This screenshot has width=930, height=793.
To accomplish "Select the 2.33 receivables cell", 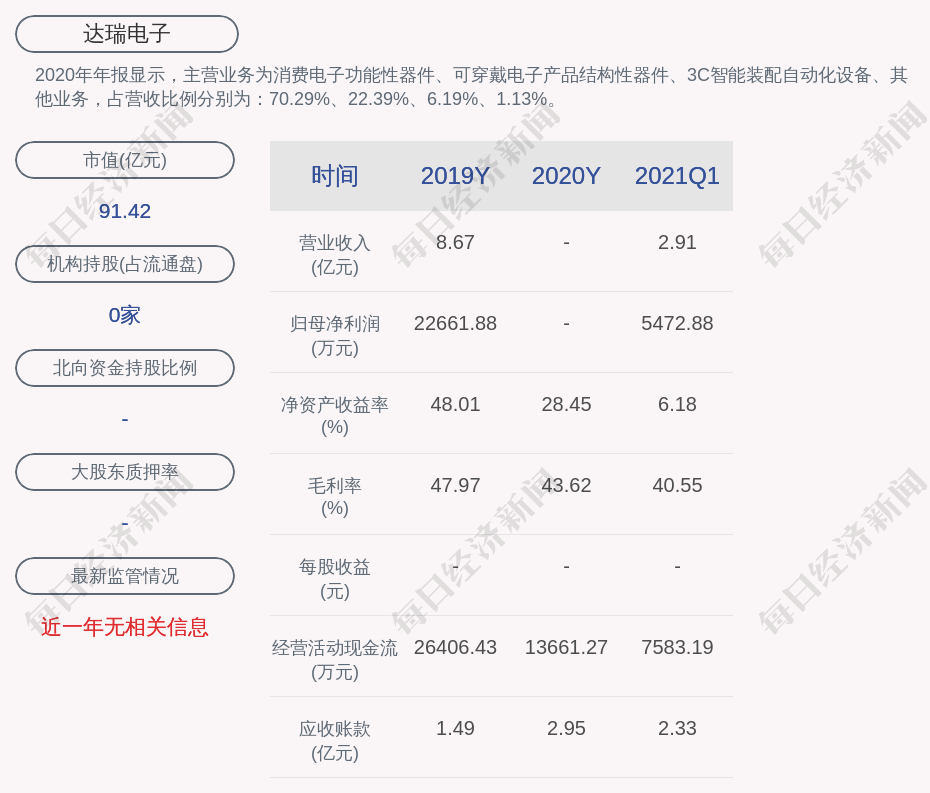I will click(677, 728).
